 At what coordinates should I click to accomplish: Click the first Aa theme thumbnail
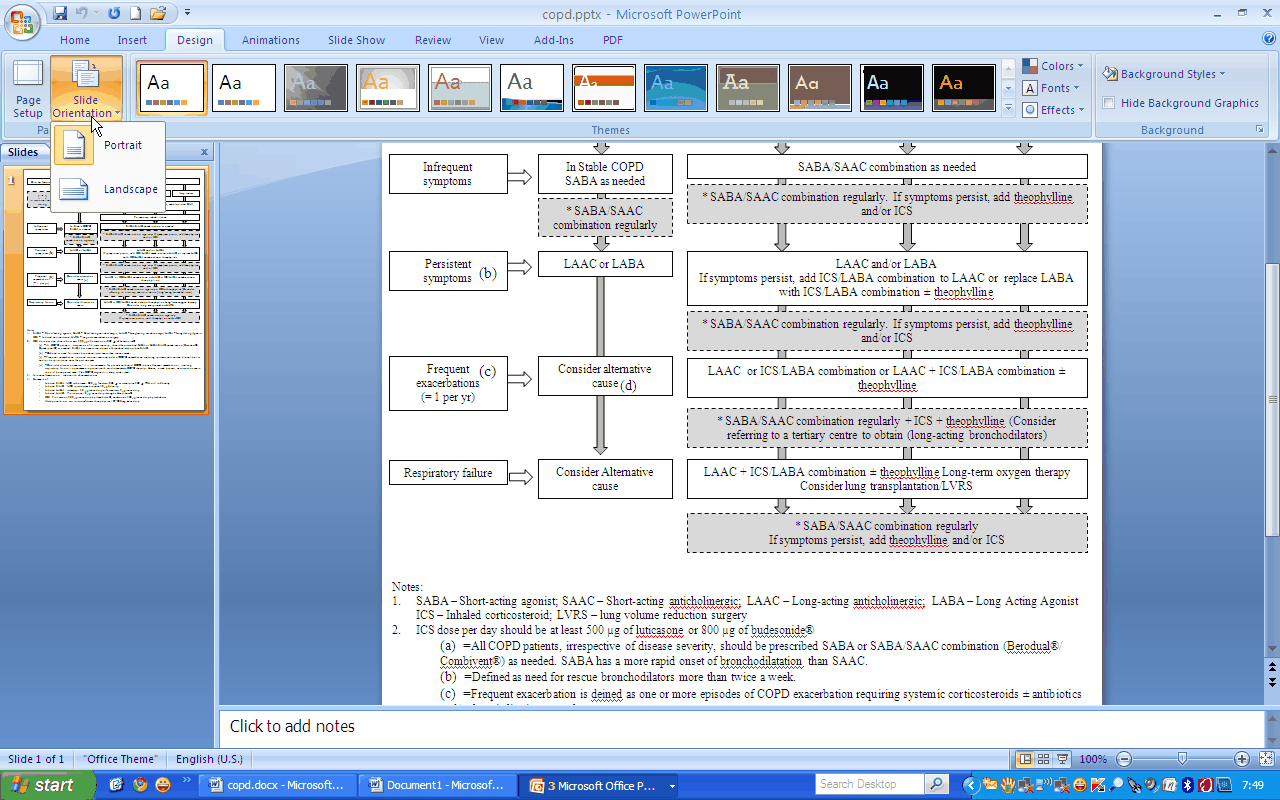pos(171,88)
